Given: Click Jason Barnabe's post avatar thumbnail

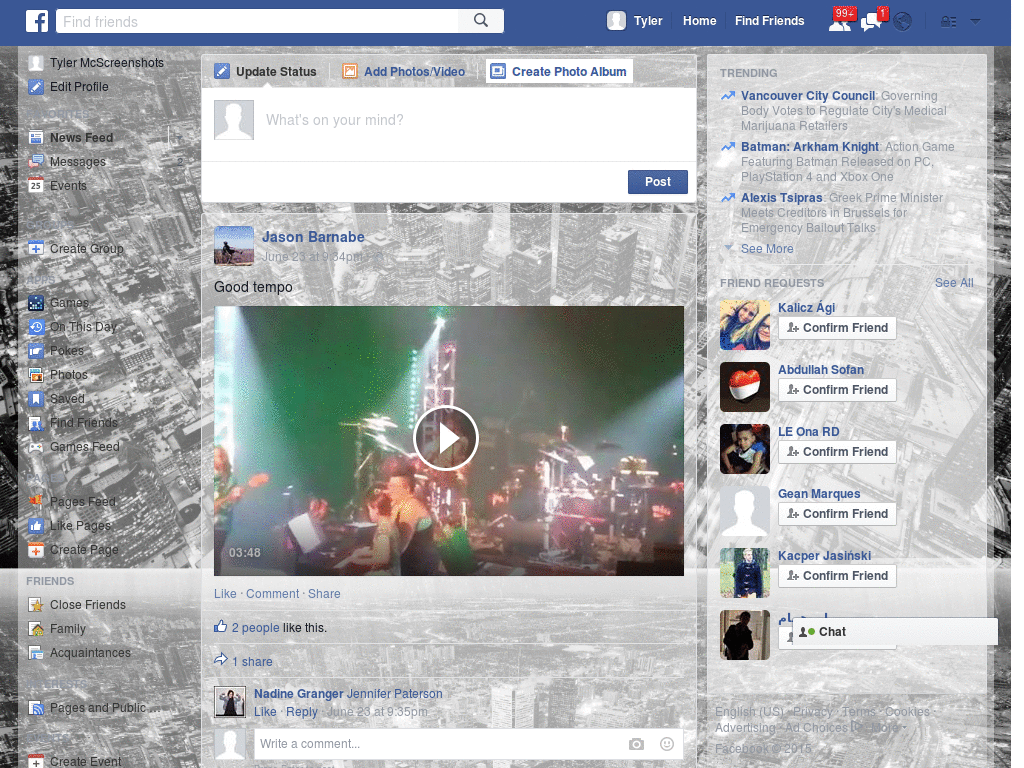Looking at the screenshot, I should (234, 246).
